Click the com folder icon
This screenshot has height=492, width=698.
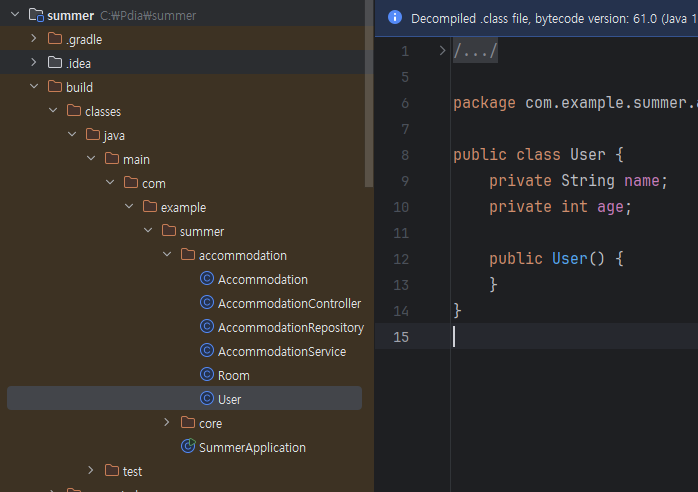[131, 183]
